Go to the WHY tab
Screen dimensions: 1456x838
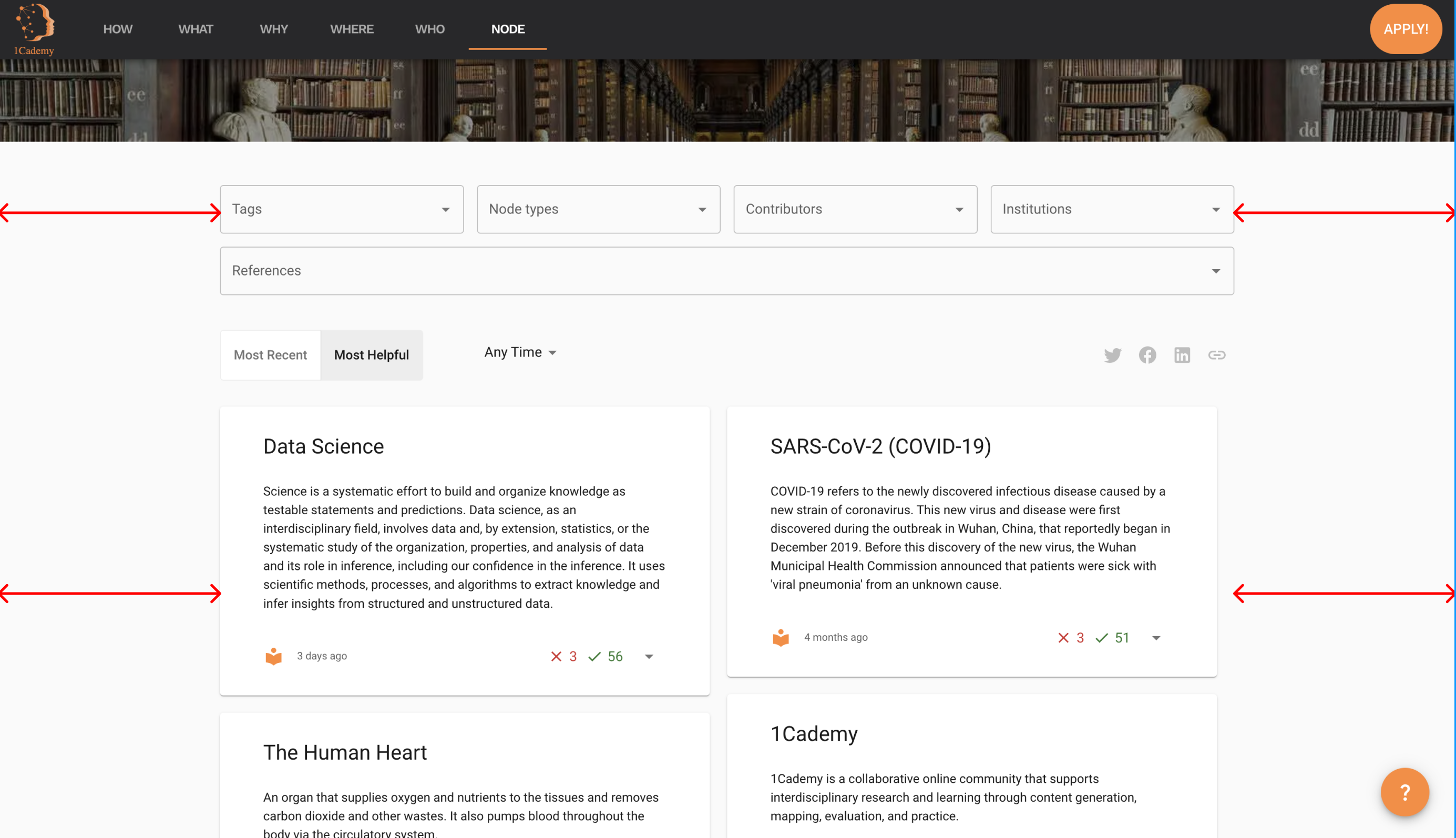point(274,29)
